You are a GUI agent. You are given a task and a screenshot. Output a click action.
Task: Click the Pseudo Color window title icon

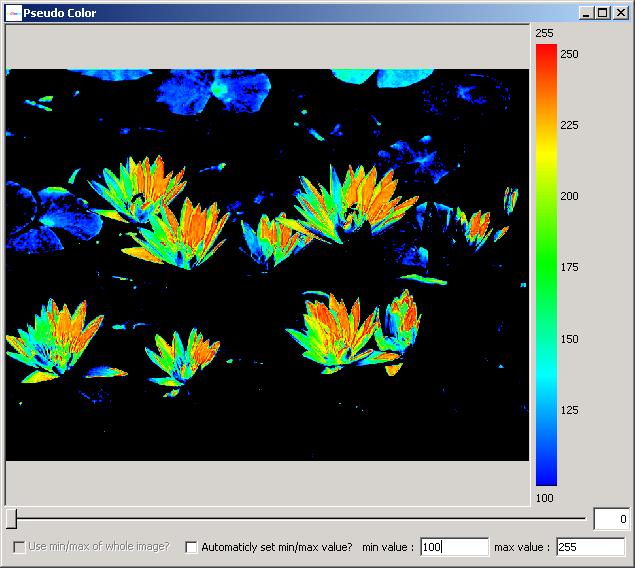(x=13, y=12)
